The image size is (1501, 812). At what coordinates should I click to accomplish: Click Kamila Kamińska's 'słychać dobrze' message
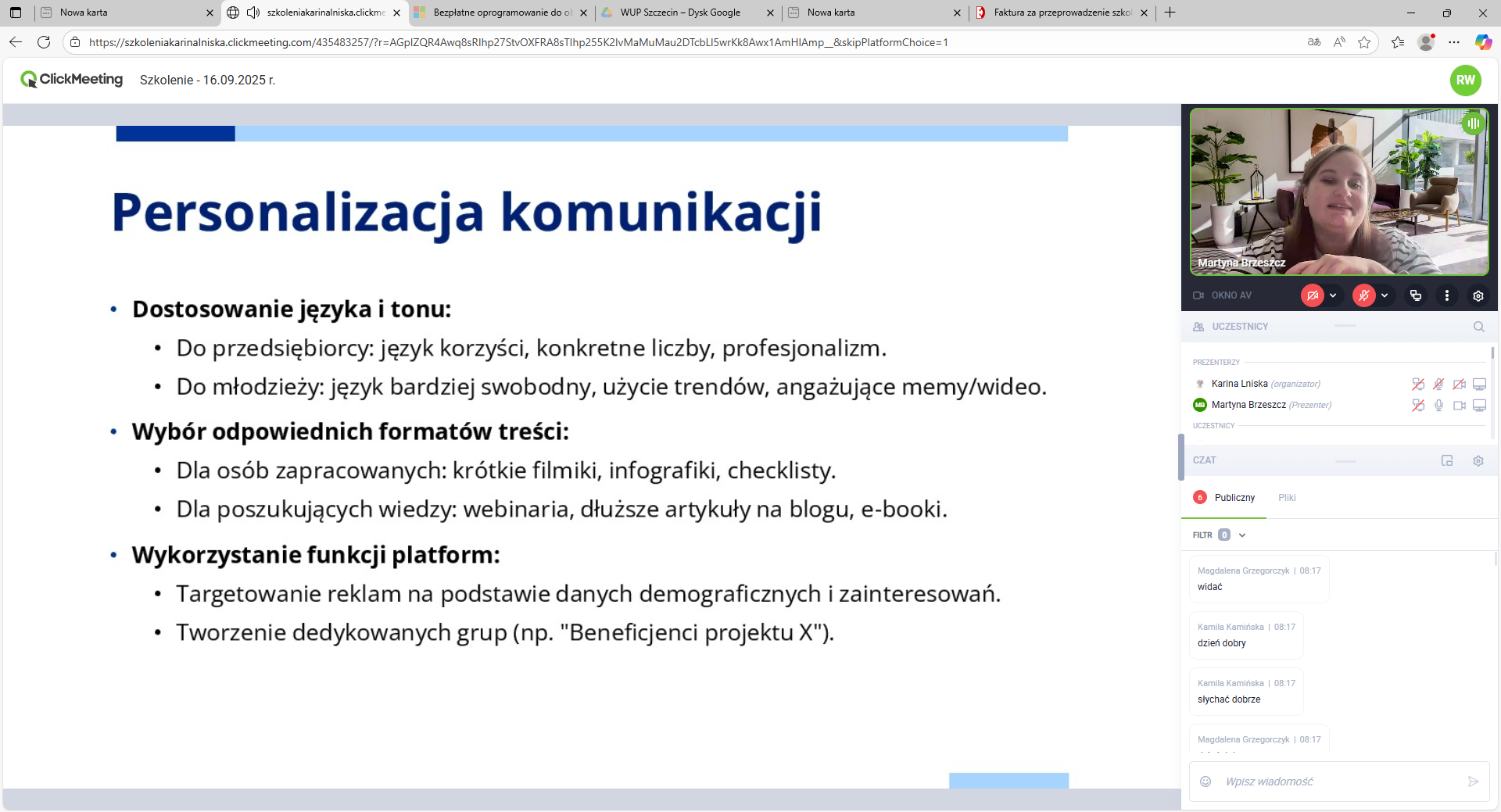pyautogui.click(x=1246, y=692)
